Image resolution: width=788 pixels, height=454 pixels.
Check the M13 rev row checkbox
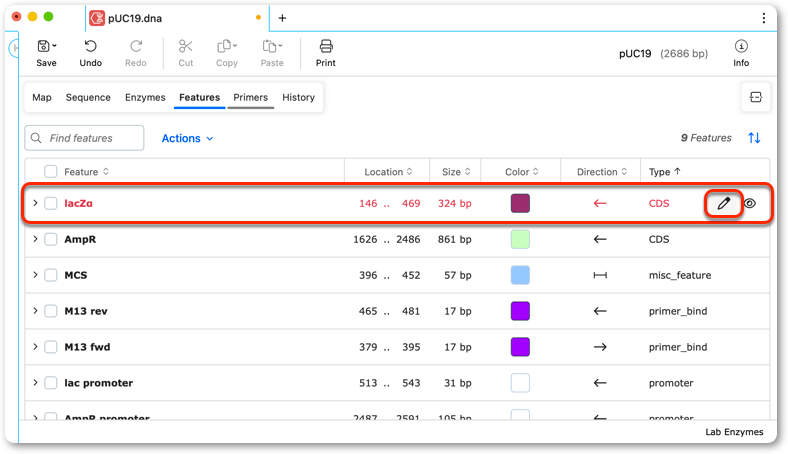click(50, 311)
